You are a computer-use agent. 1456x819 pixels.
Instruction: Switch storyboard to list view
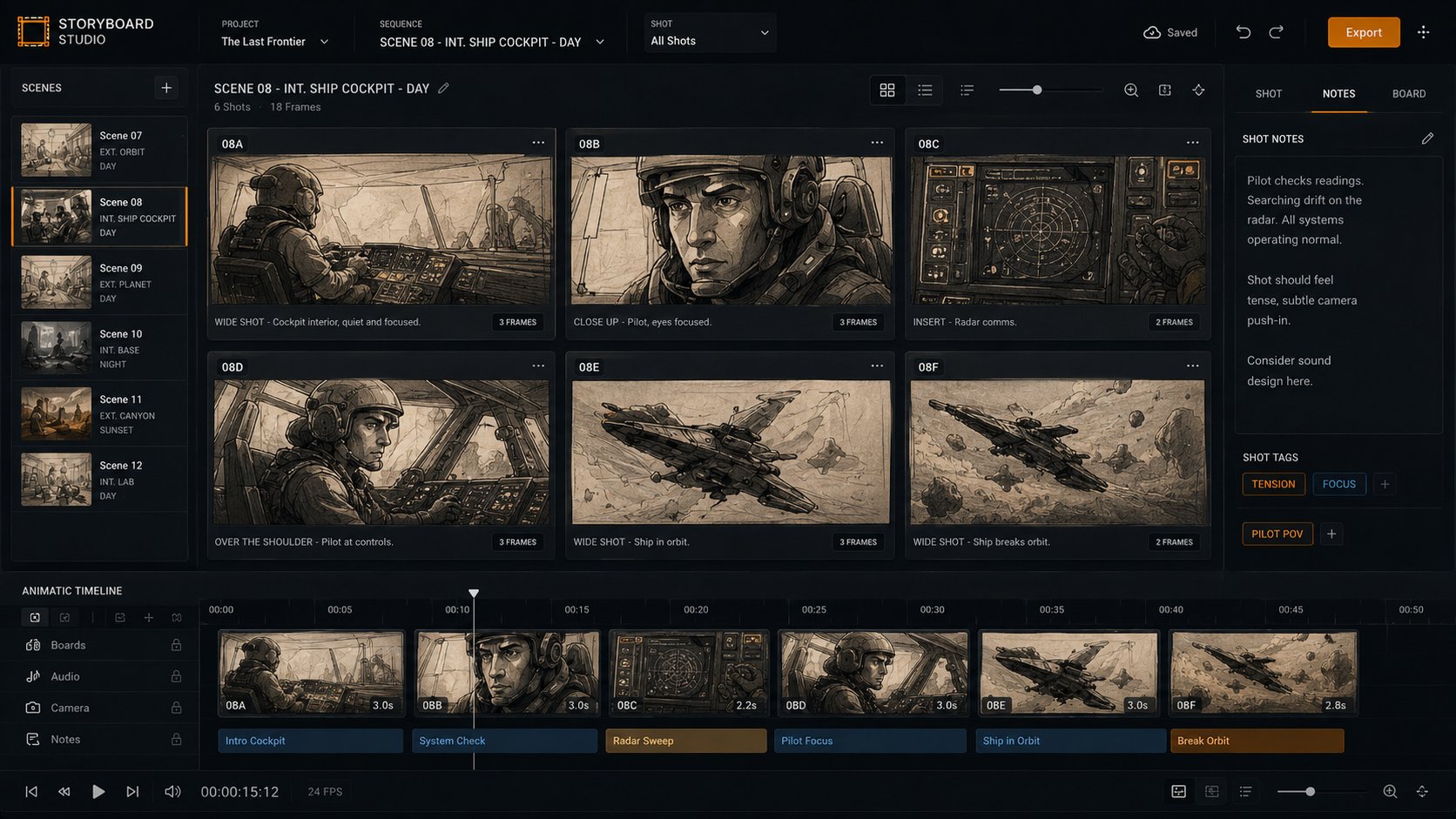click(x=925, y=90)
